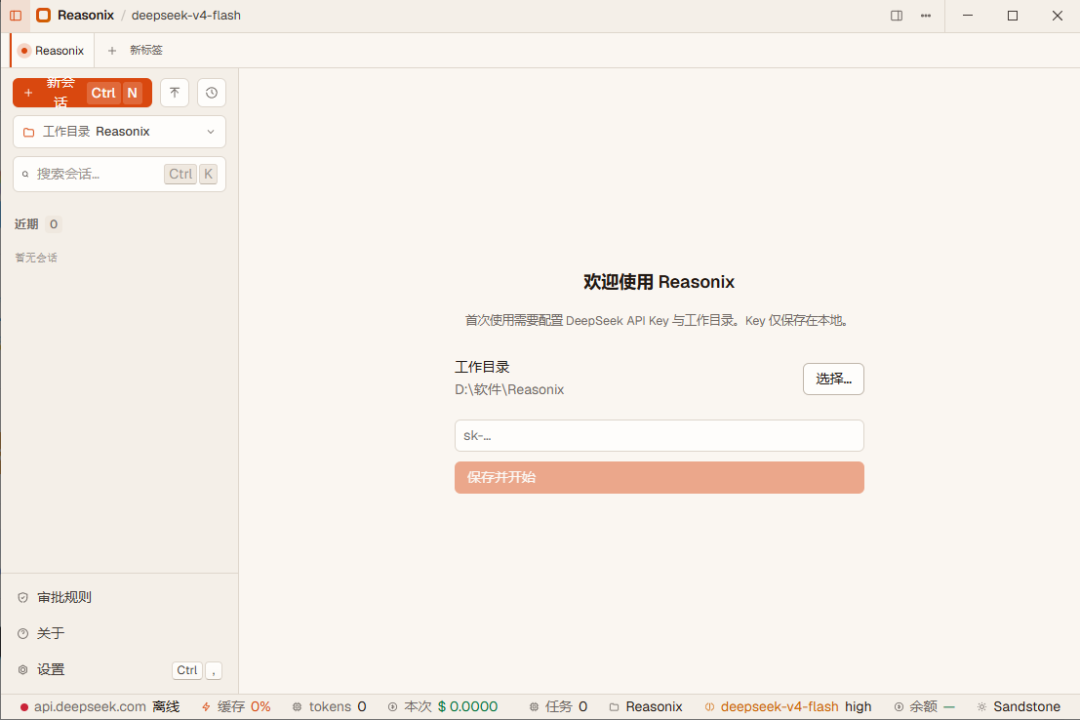The height and width of the screenshot is (720, 1080).
Task: Click the high reasoning level label
Action: (x=858, y=707)
